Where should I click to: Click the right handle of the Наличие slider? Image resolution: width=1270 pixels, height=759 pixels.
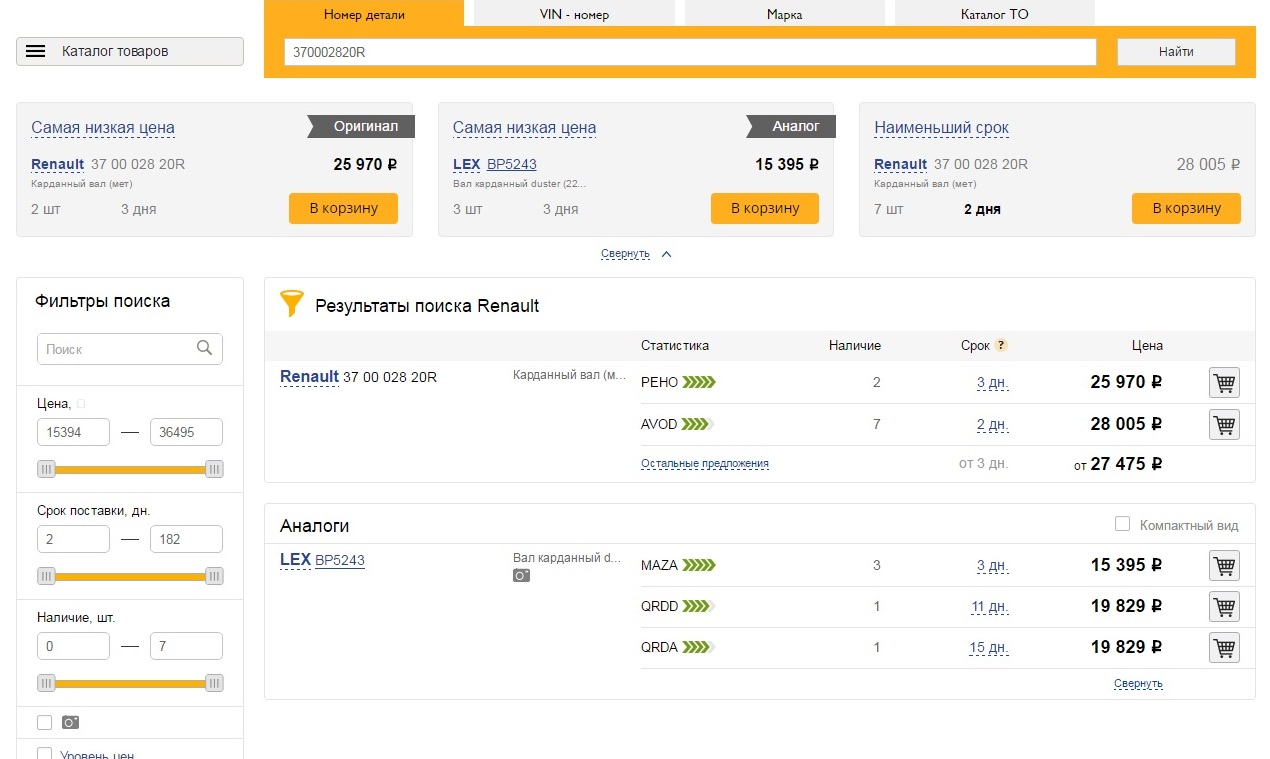[214, 683]
